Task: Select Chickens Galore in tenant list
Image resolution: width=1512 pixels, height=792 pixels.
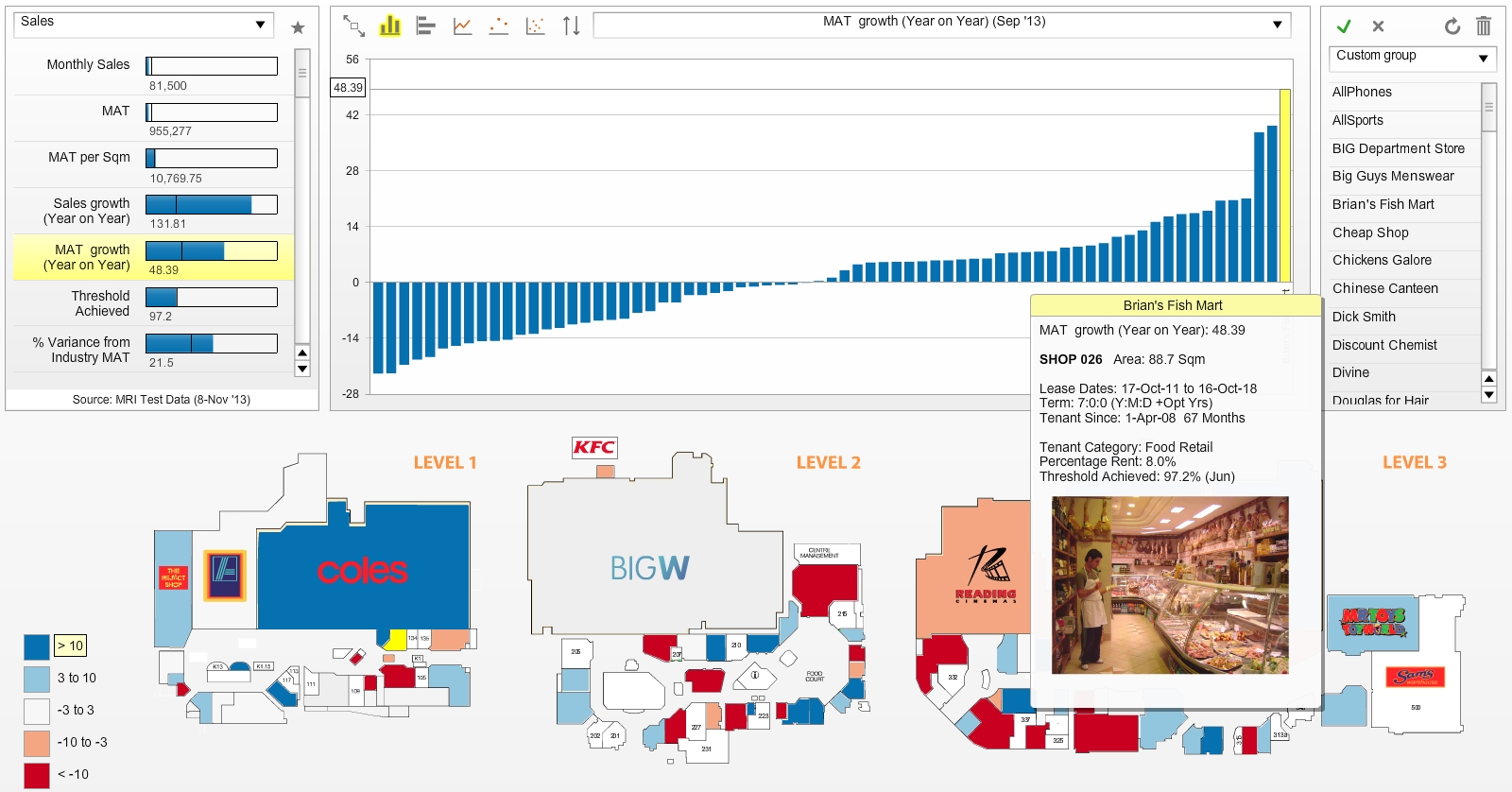Action: click(x=1382, y=261)
